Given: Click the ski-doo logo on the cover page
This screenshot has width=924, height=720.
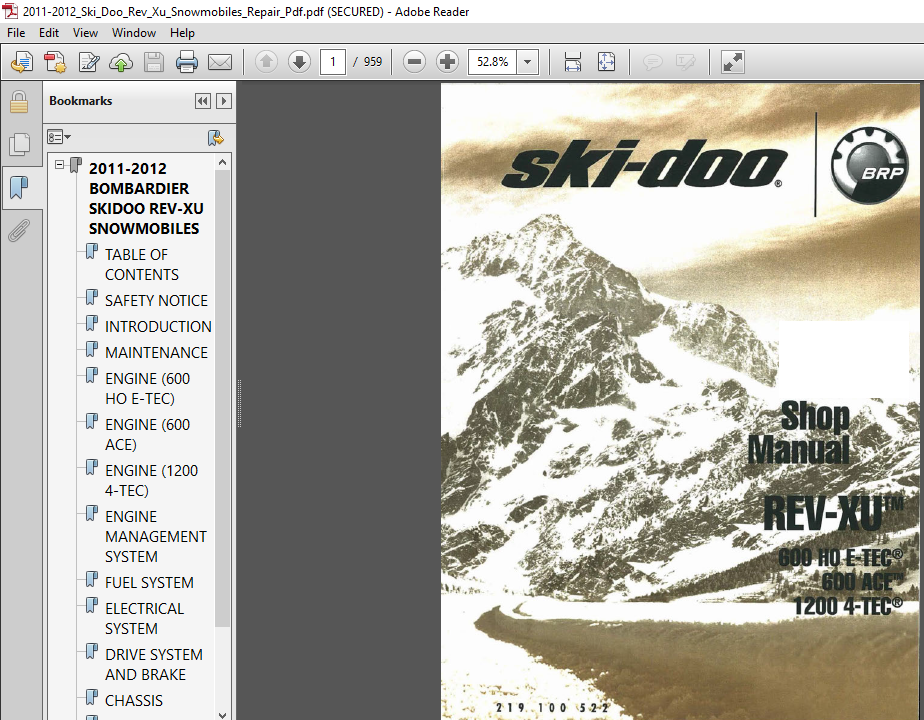Looking at the screenshot, I should [644, 165].
